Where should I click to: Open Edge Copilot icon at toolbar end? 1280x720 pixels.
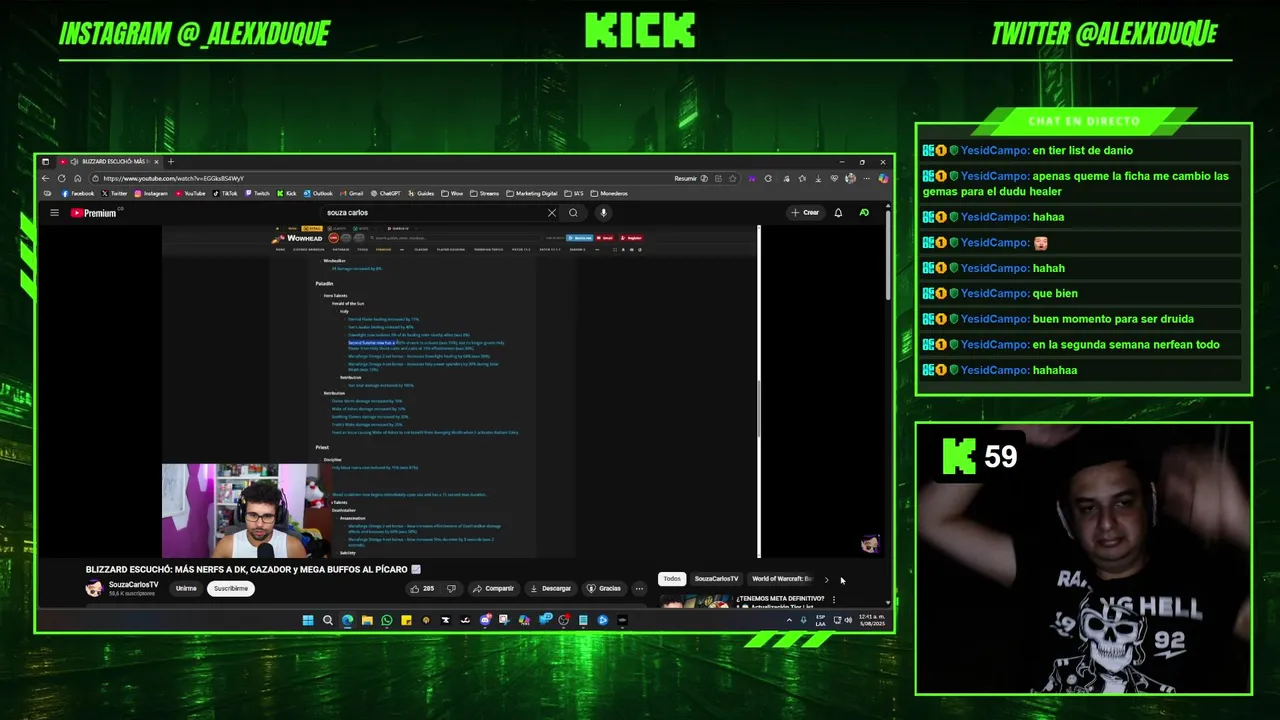click(883, 178)
